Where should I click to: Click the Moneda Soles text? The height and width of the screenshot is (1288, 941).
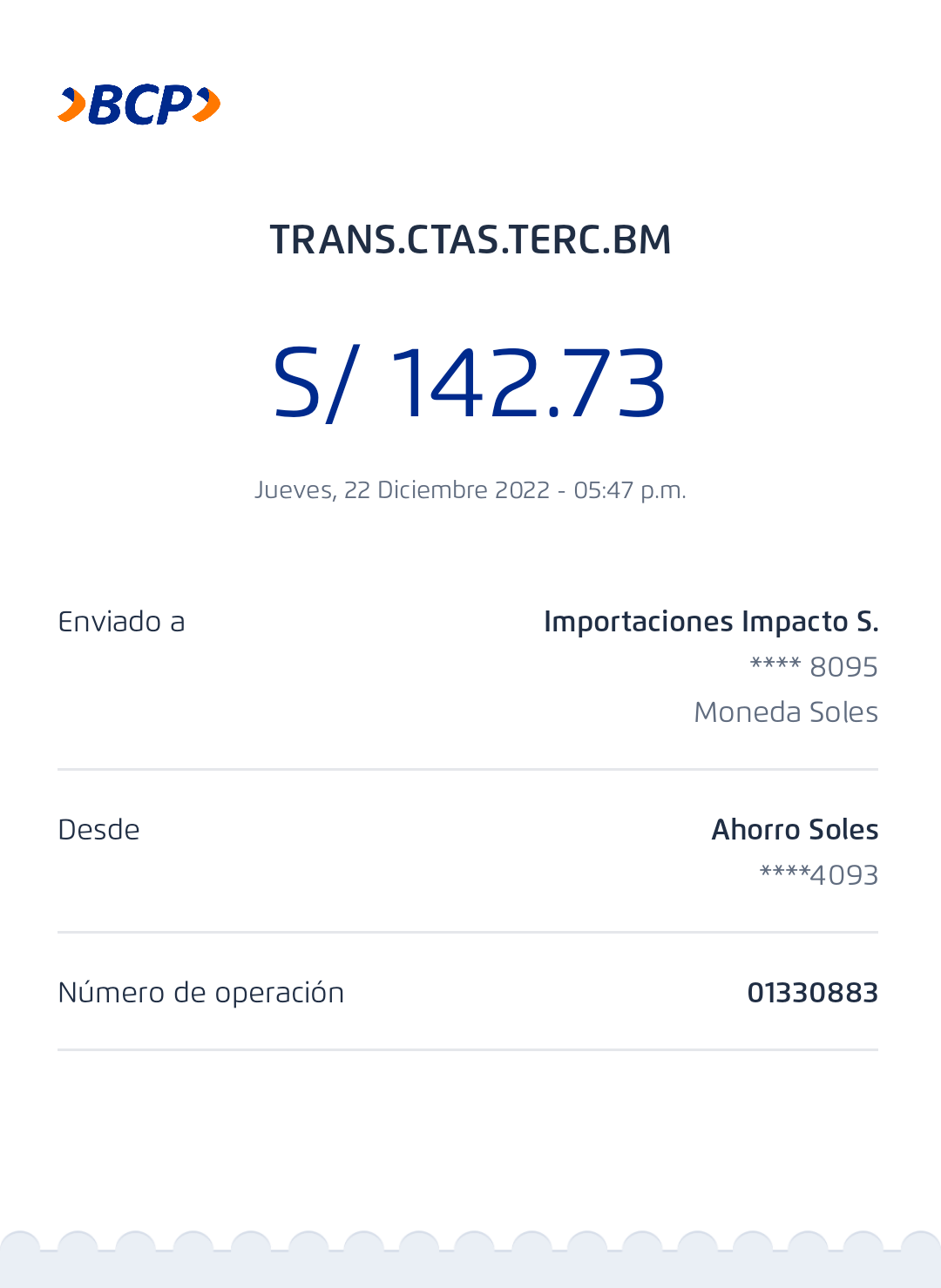pos(786,712)
